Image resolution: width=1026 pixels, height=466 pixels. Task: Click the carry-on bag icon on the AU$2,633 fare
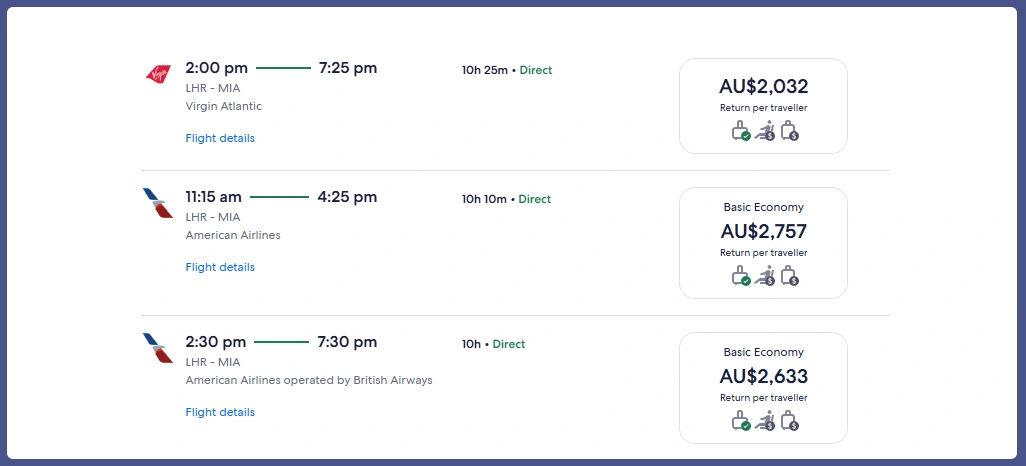pos(741,421)
